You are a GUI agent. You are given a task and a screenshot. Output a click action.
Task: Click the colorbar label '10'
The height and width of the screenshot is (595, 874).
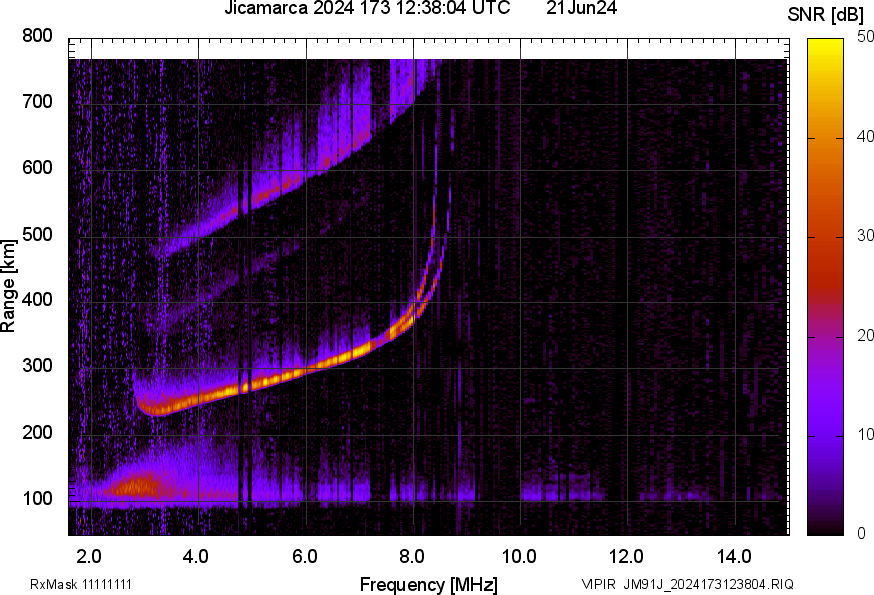[865, 434]
